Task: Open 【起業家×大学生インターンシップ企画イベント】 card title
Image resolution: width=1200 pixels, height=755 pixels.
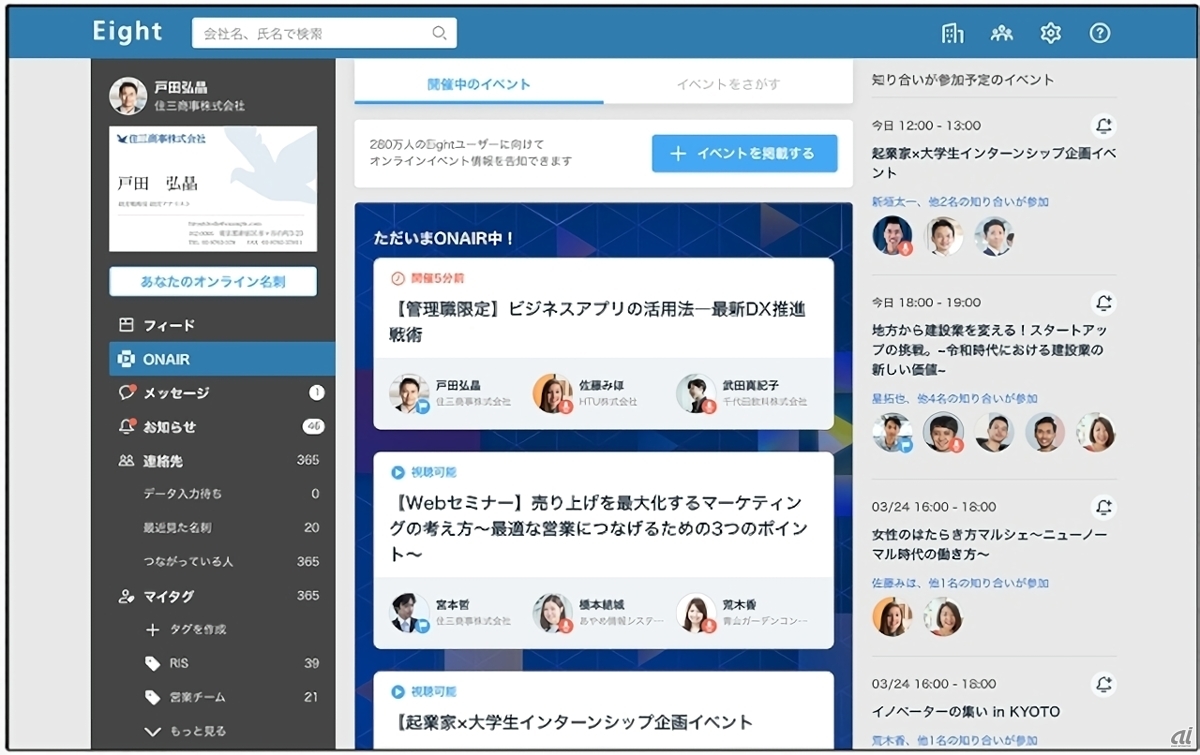Action: point(570,722)
